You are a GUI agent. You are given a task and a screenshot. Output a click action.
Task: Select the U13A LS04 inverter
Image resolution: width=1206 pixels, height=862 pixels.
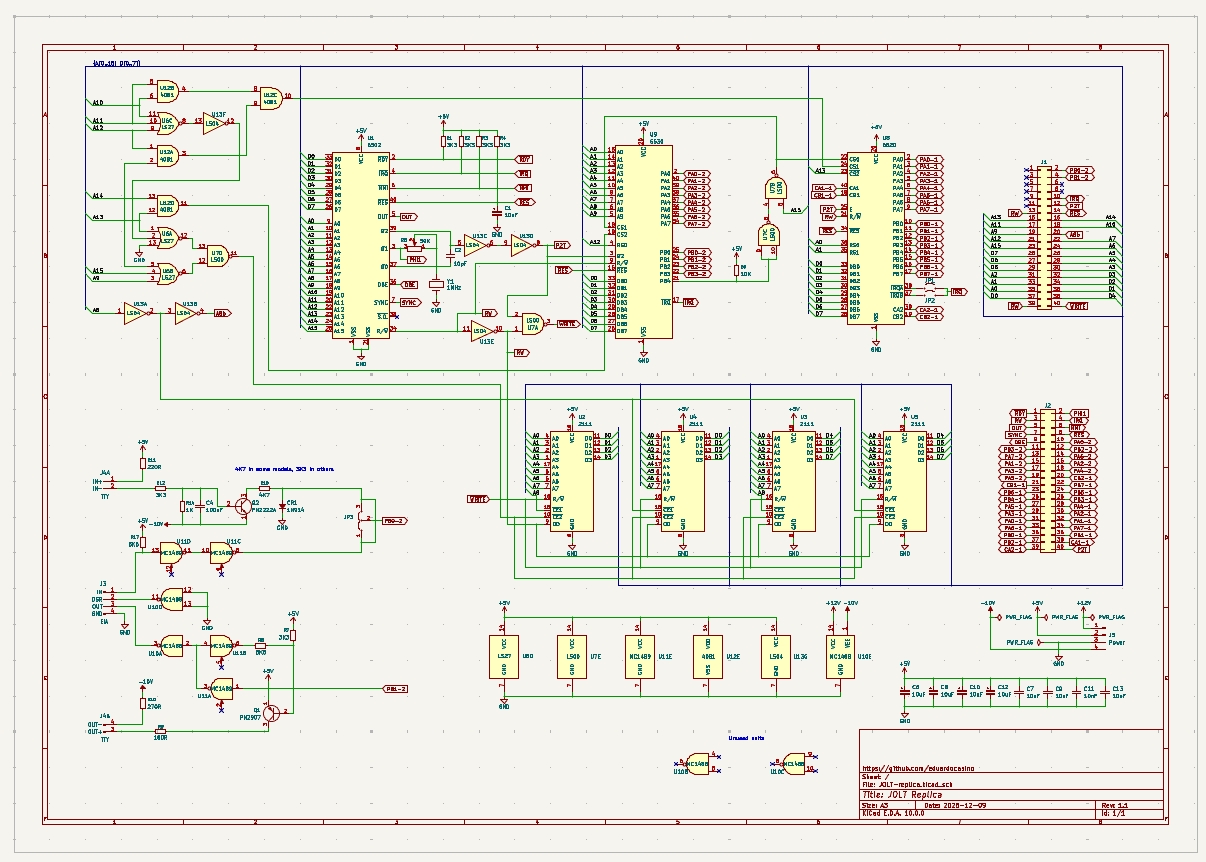click(x=136, y=312)
